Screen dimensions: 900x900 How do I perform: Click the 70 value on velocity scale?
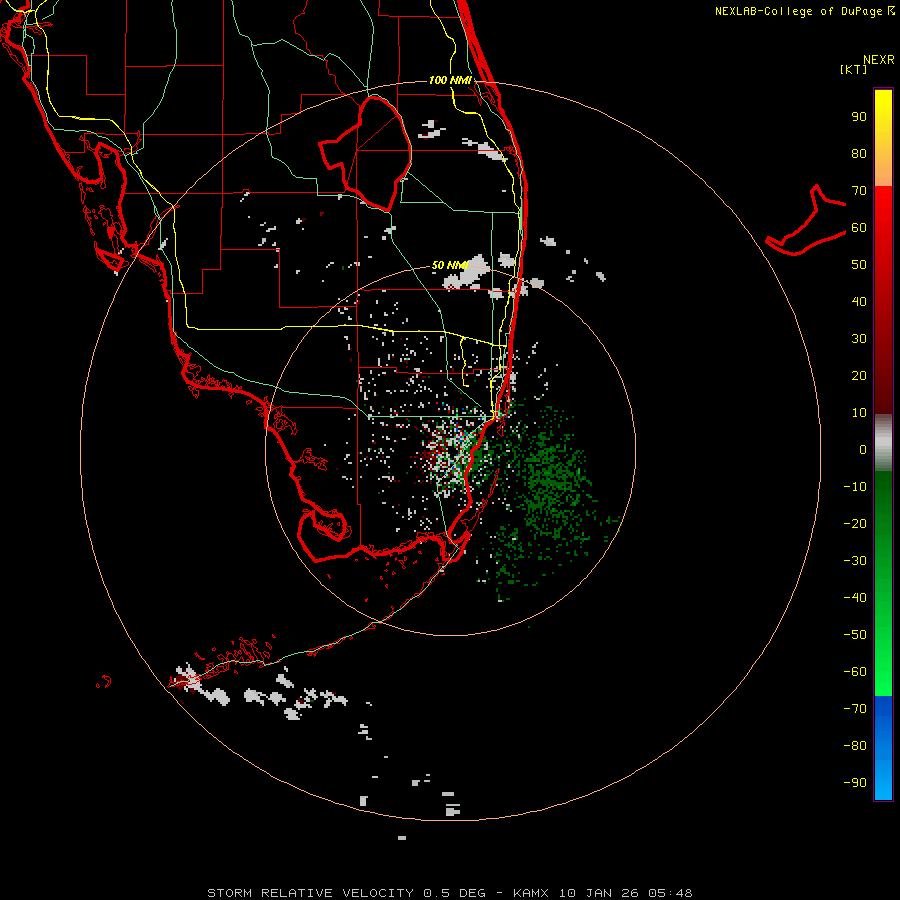pyautogui.click(x=859, y=191)
